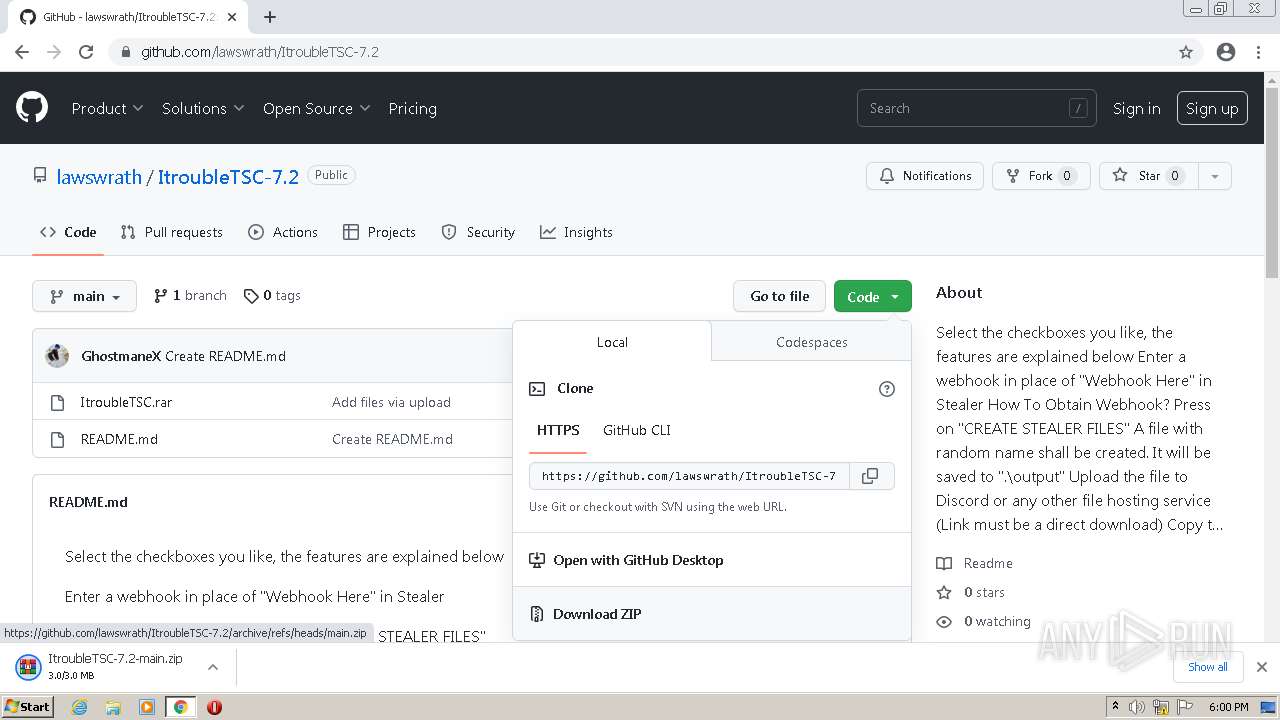Image resolution: width=1280 pixels, height=720 pixels.
Task: Click the Go to file button
Action: (780, 296)
